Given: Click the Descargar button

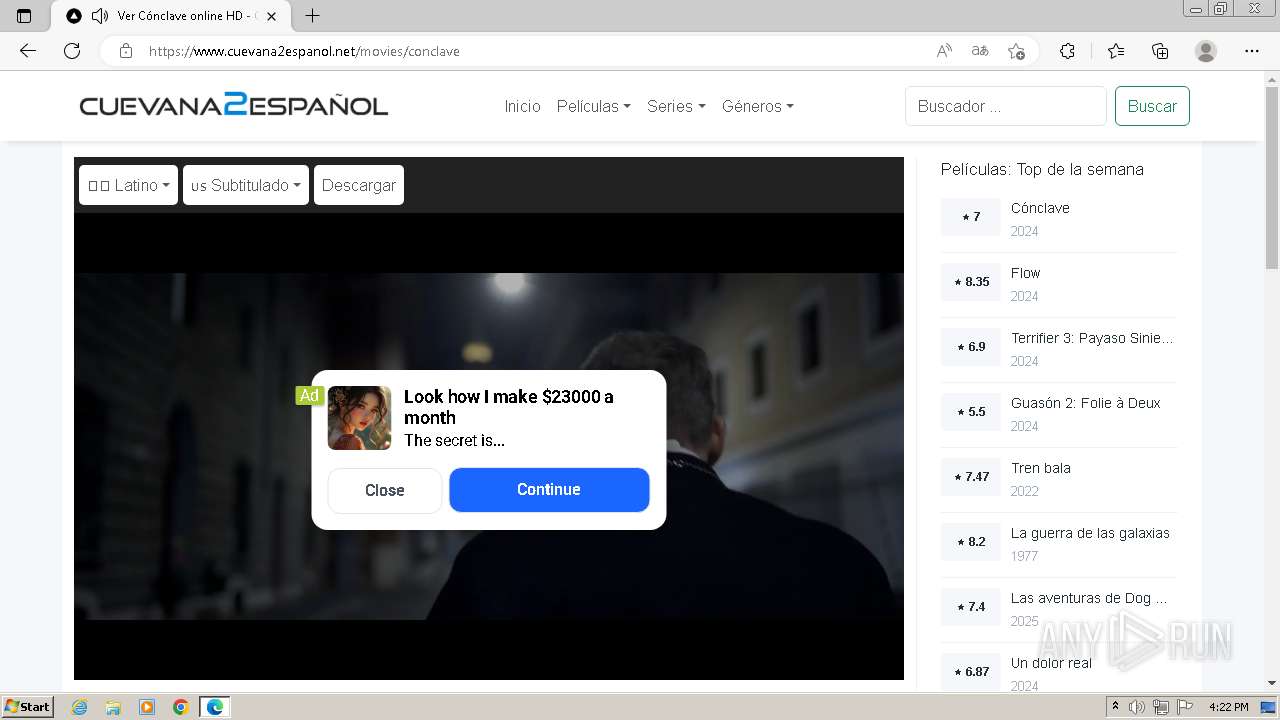Looking at the screenshot, I should coord(359,185).
